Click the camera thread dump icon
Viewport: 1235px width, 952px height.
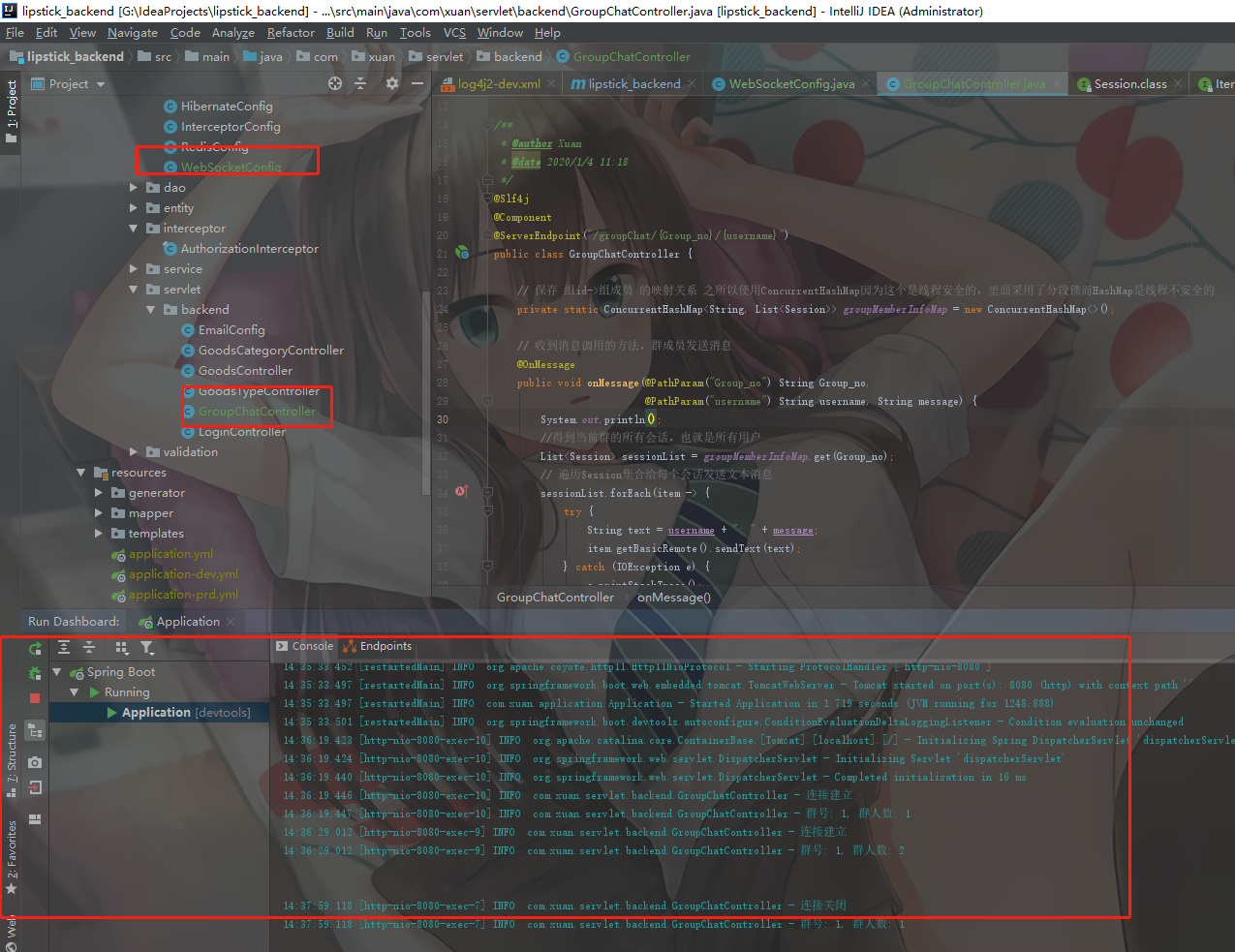point(35,762)
